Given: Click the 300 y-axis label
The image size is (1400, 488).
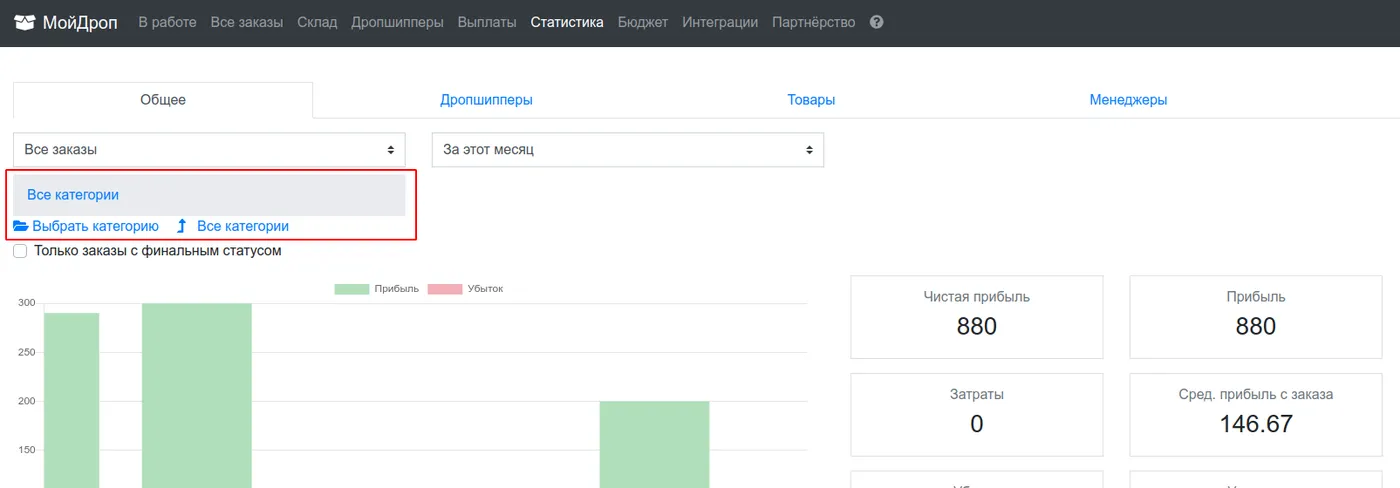Looking at the screenshot, I should pos(26,303).
